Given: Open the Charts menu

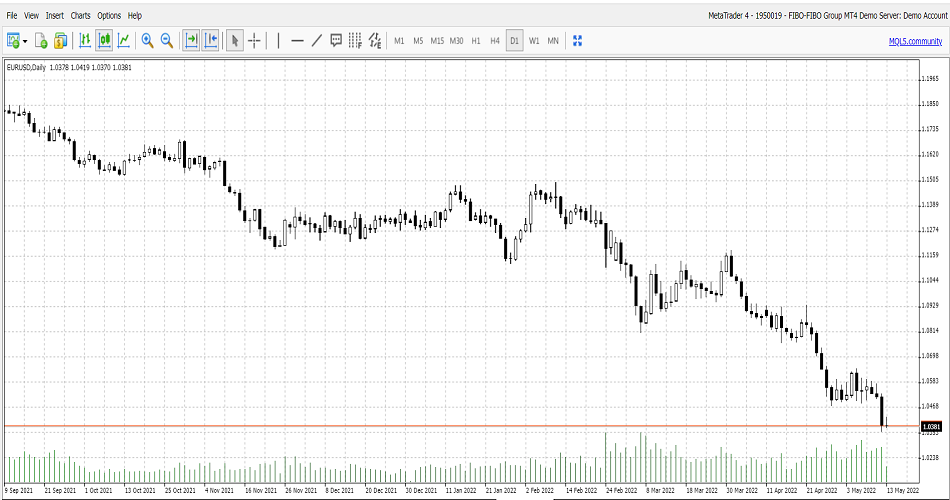Looking at the screenshot, I should (x=80, y=16).
